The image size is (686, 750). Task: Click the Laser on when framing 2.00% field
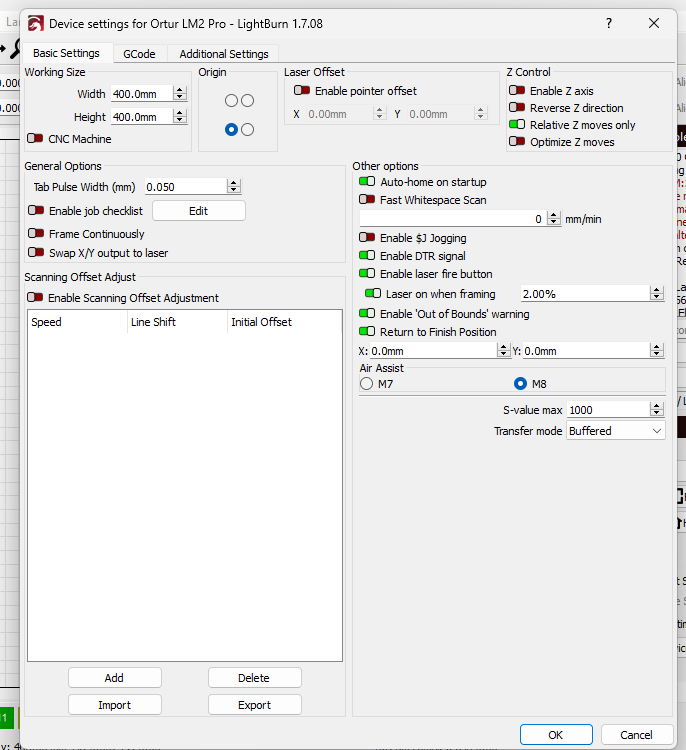coord(585,294)
